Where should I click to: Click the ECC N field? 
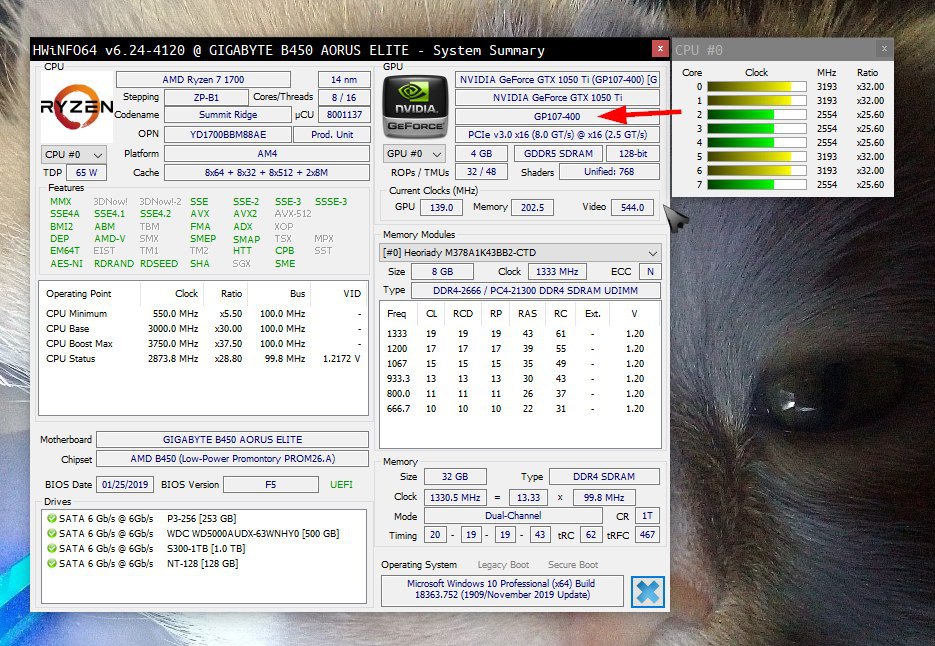point(650,271)
